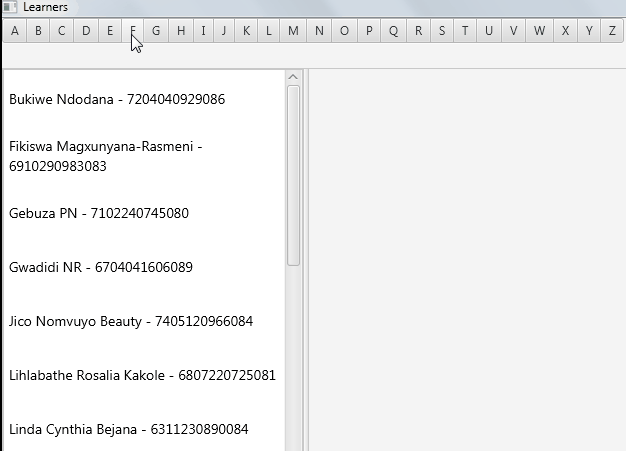Click the U letter button

(x=489, y=31)
